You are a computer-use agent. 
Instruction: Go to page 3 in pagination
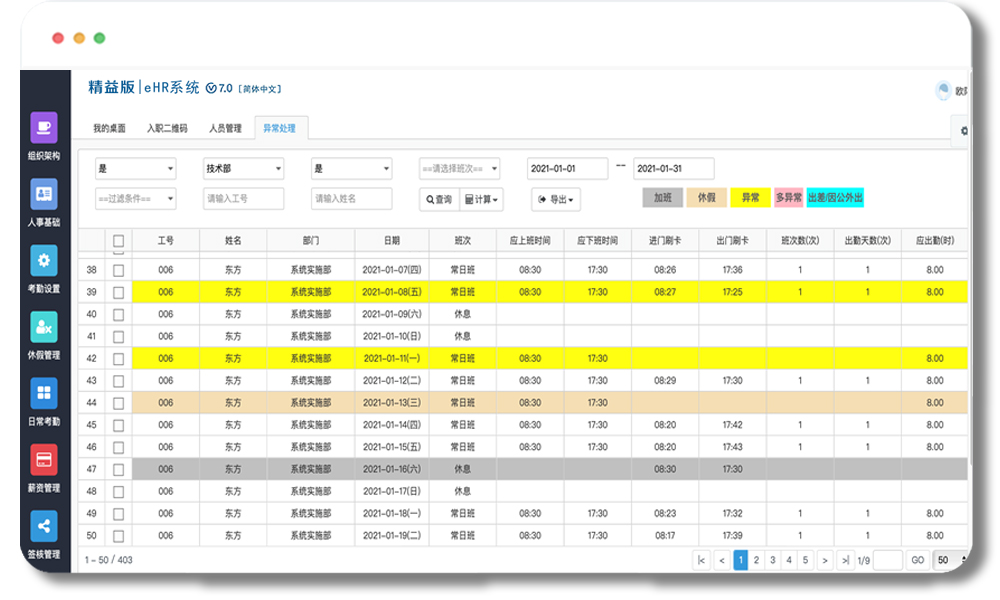point(773,560)
